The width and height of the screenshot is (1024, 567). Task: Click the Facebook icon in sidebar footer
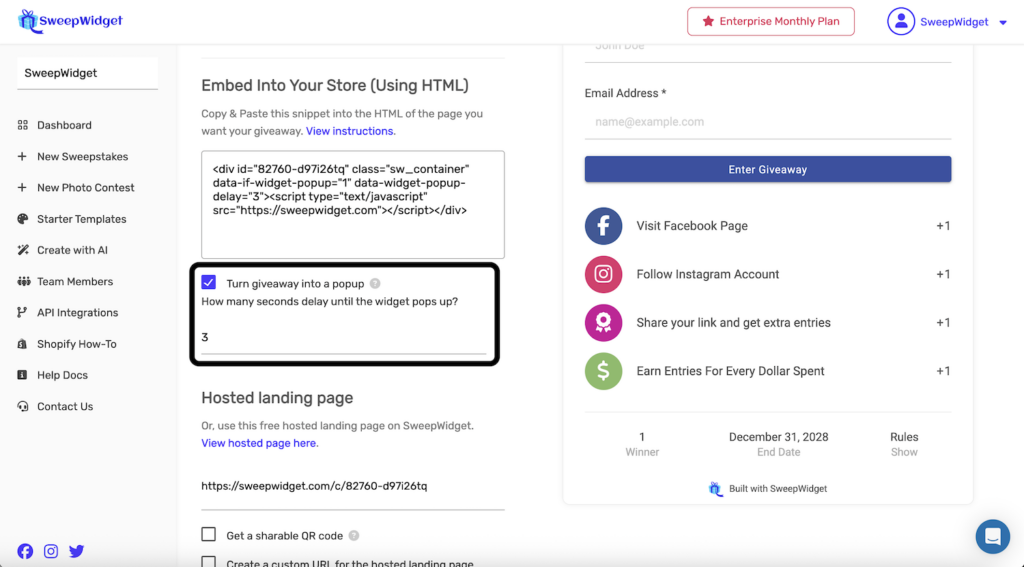25,551
